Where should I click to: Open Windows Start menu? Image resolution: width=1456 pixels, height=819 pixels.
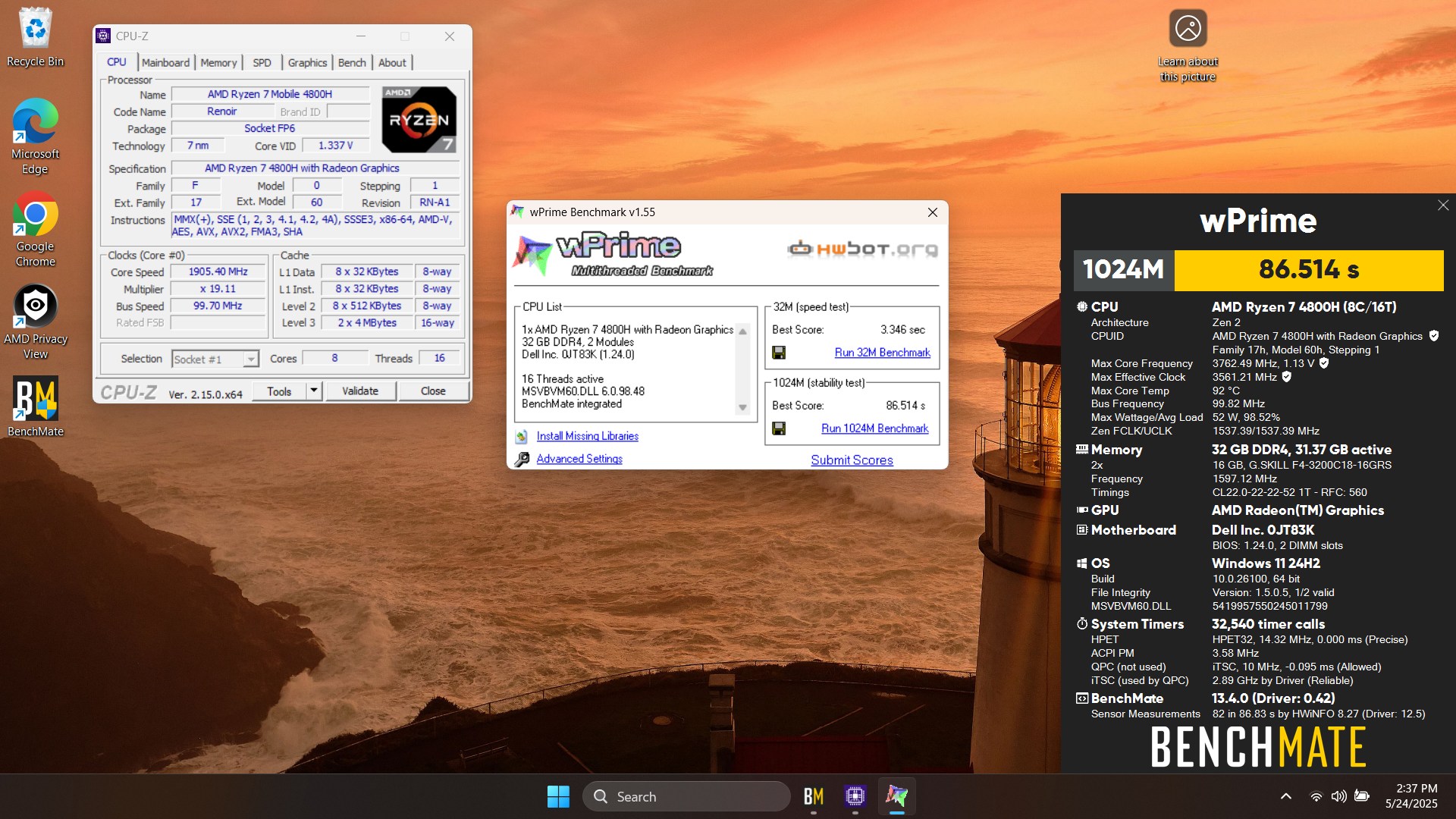click(x=558, y=796)
